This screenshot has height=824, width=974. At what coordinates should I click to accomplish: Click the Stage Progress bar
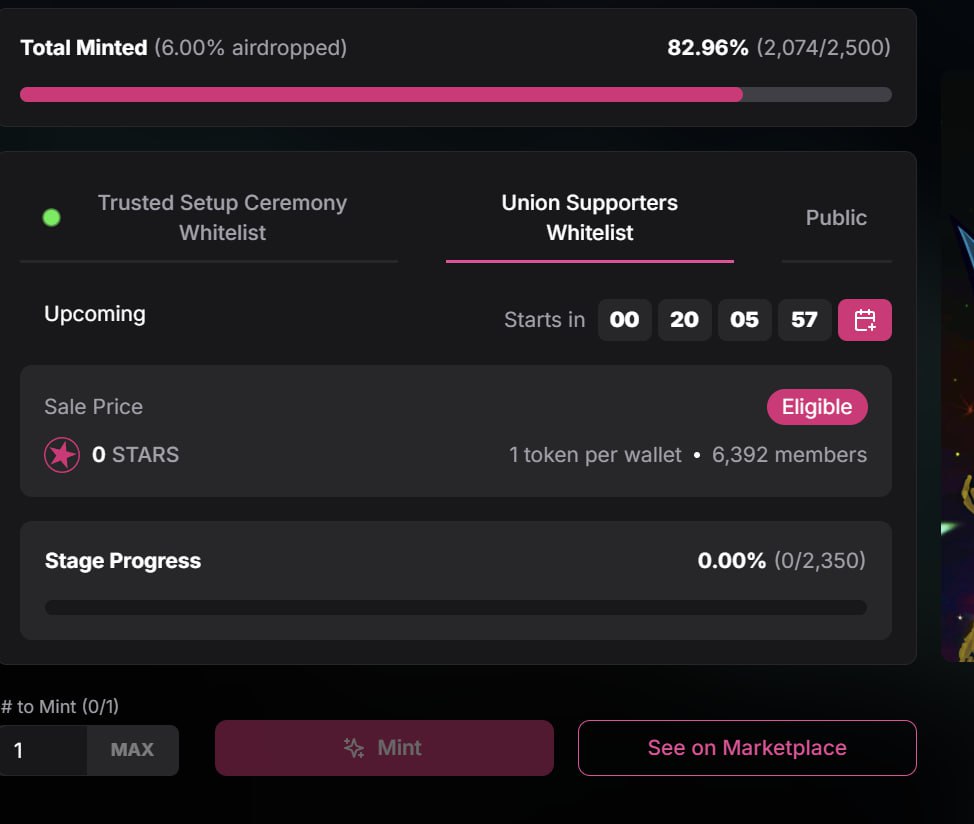[455, 607]
